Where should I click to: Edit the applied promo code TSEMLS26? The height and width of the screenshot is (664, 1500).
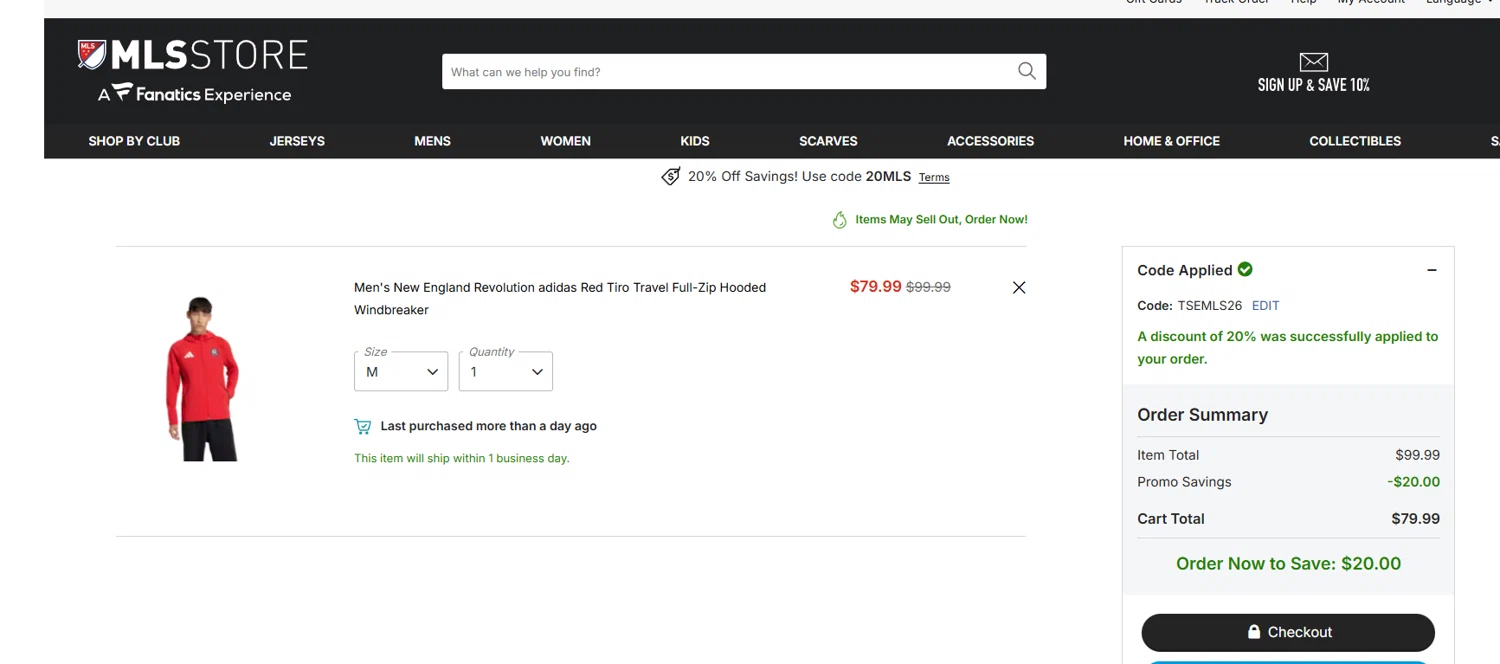pyautogui.click(x=1265, y=306)
